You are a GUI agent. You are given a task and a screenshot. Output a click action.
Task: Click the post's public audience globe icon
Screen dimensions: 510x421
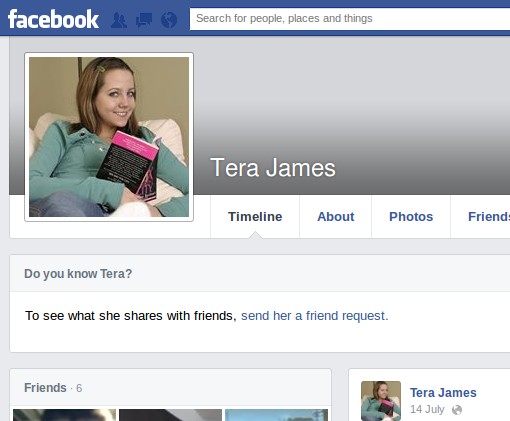coord(457,410)
